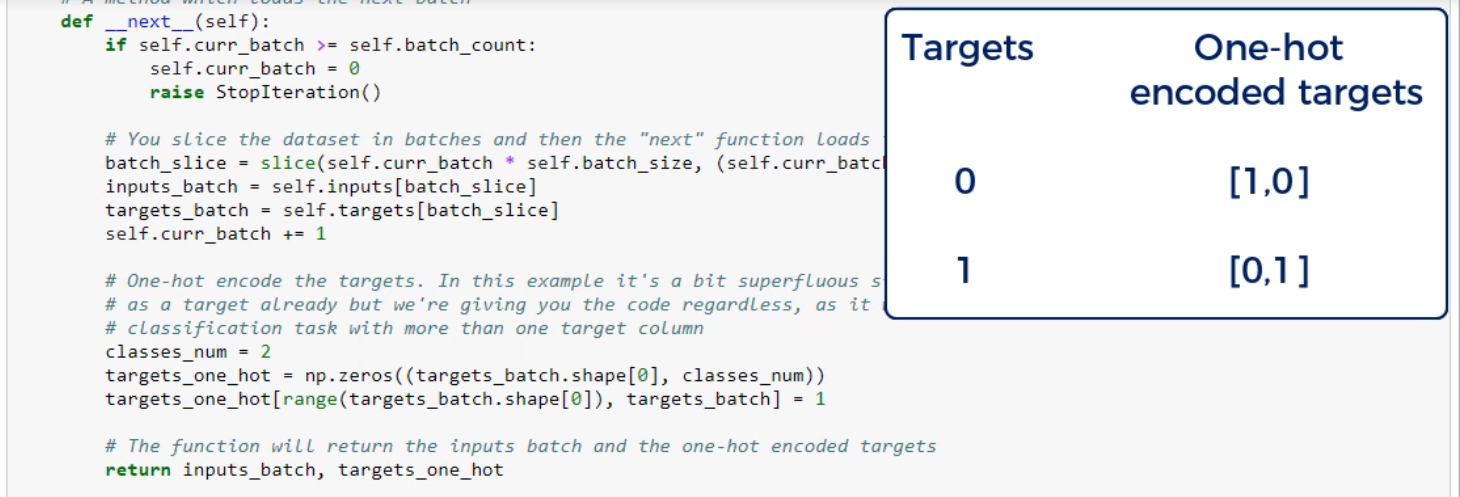Click the 'targets_batch = self.targets[batch_slice]' line

330,210
